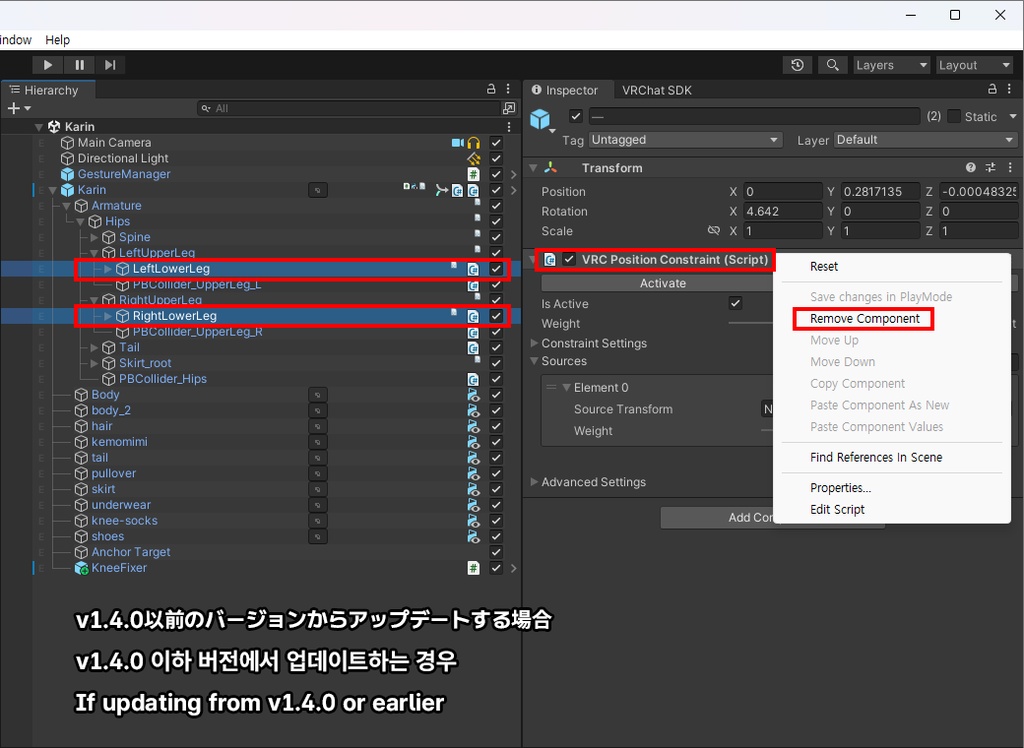Screen dimensions: 1024x748
Task: Select Anchor Target in Hierarchy
Action: tap(131, 552)
